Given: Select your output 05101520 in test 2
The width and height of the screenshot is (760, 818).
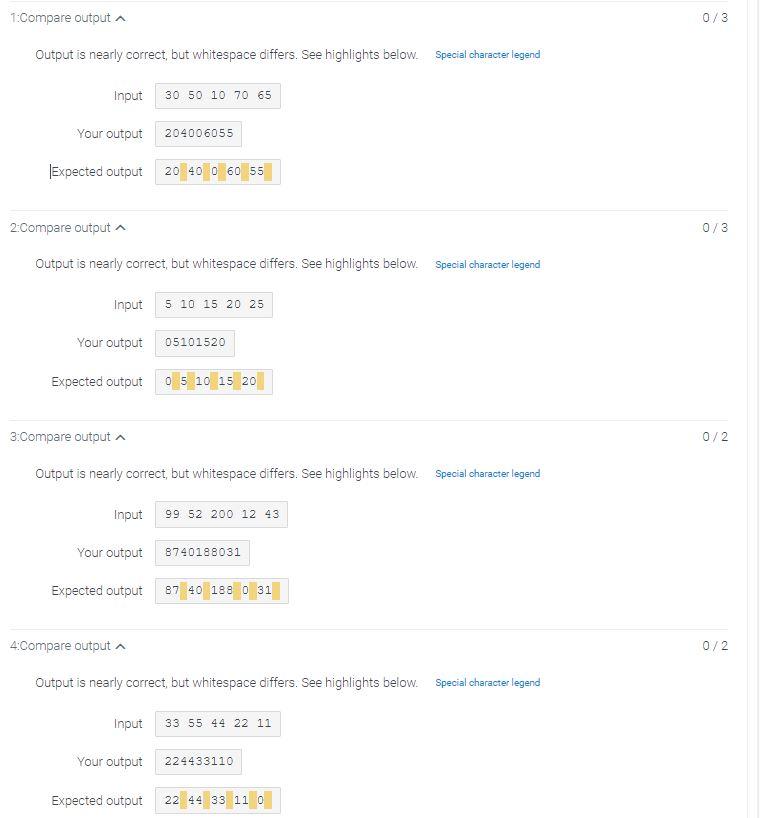Looking at the screenshot, I should [194, 343].
